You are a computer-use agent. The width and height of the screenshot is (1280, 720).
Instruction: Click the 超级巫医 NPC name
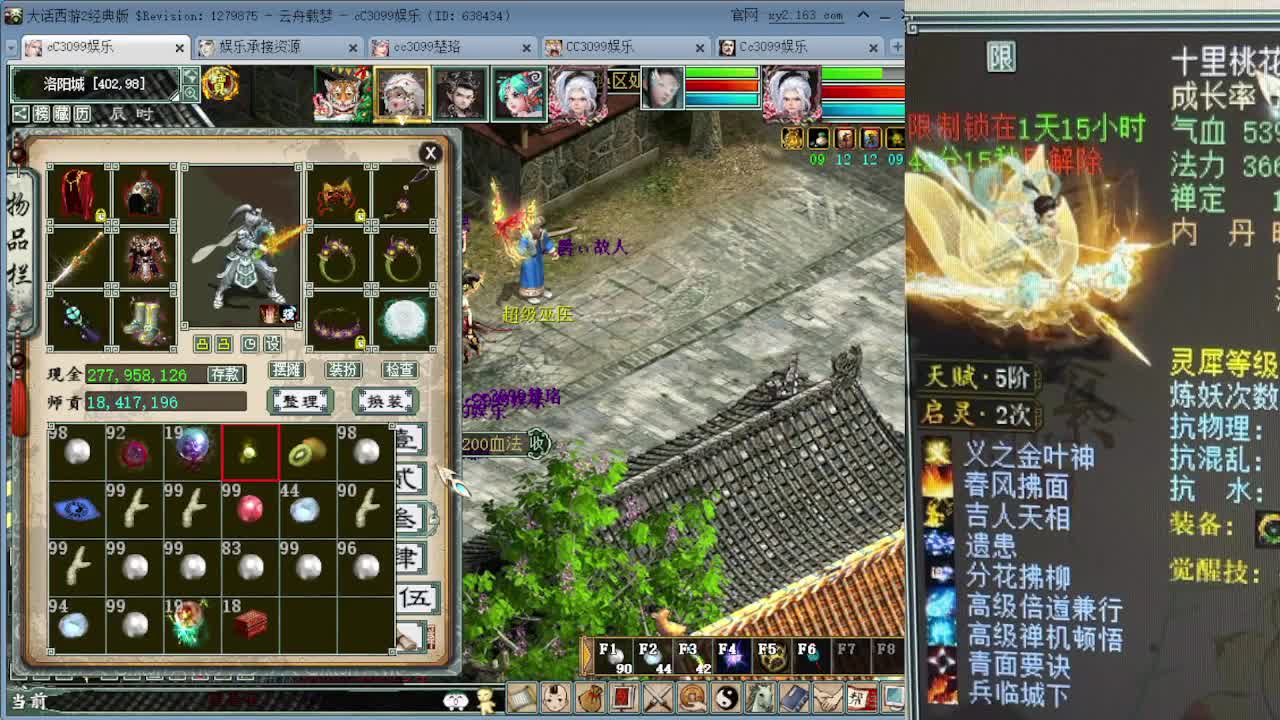pos(537,315)
